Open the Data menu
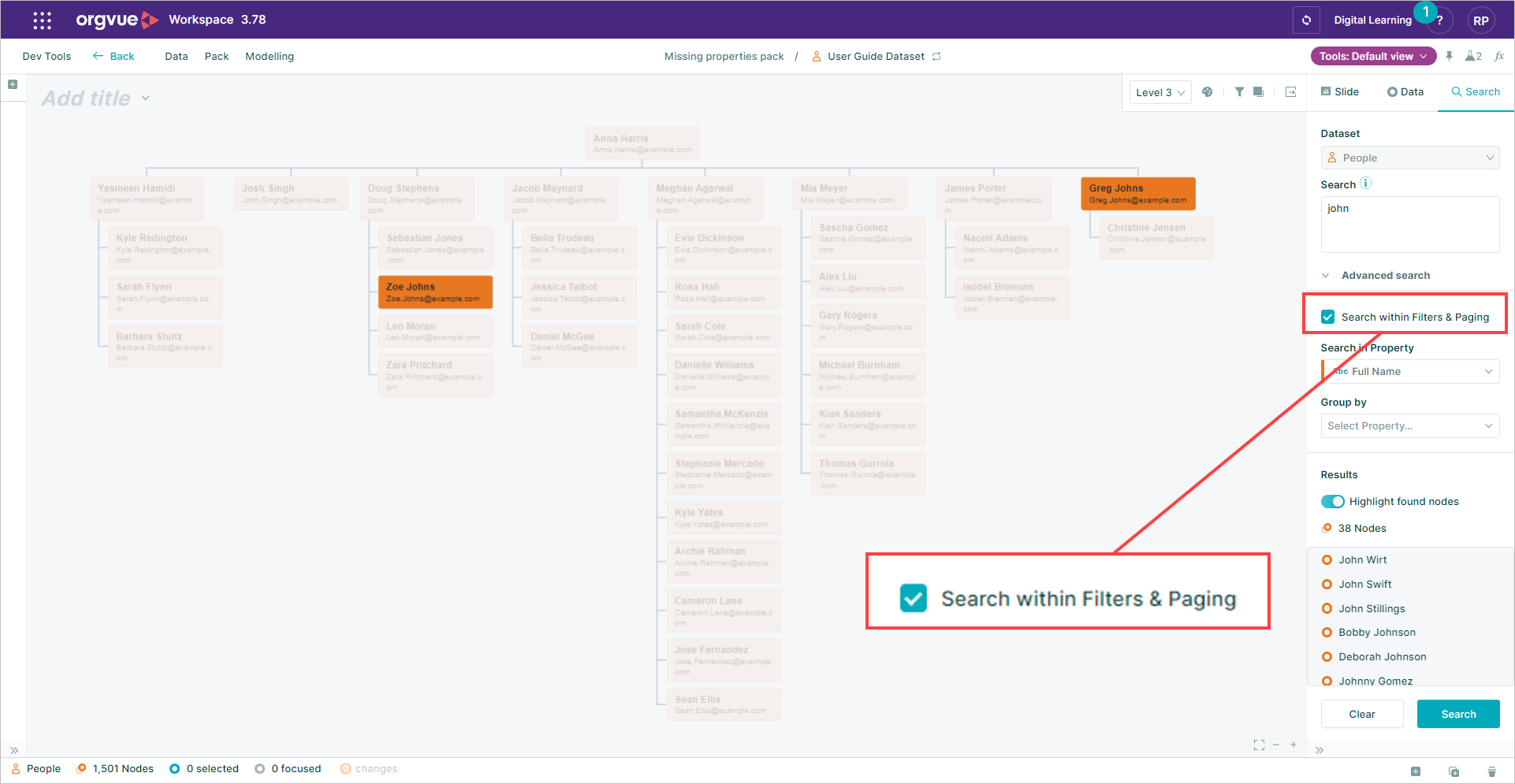Screen dimensions: 1515x784 [177, 56]
